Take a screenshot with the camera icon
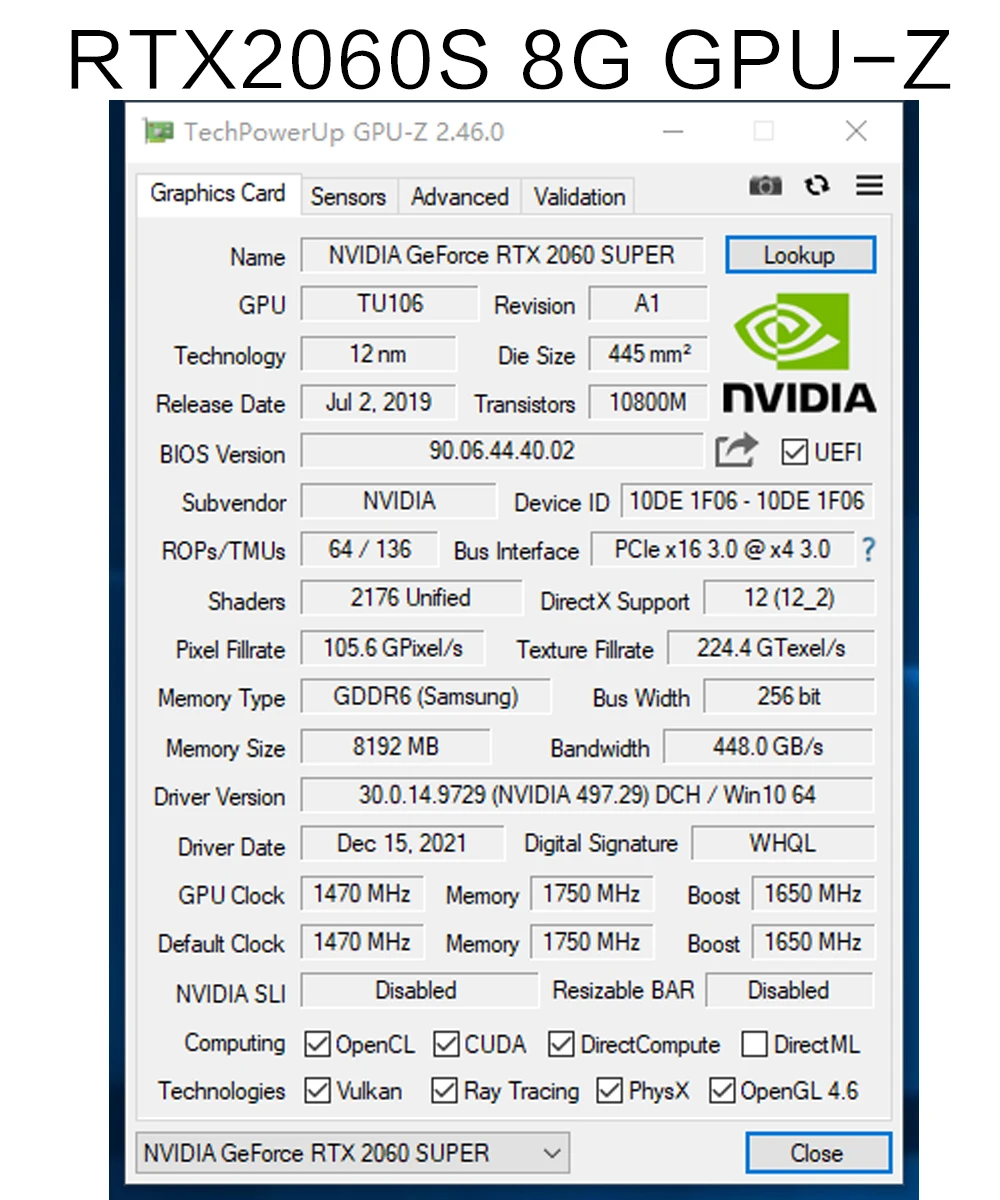Viewport: 1000px width, 1200px height. (765, 185)
